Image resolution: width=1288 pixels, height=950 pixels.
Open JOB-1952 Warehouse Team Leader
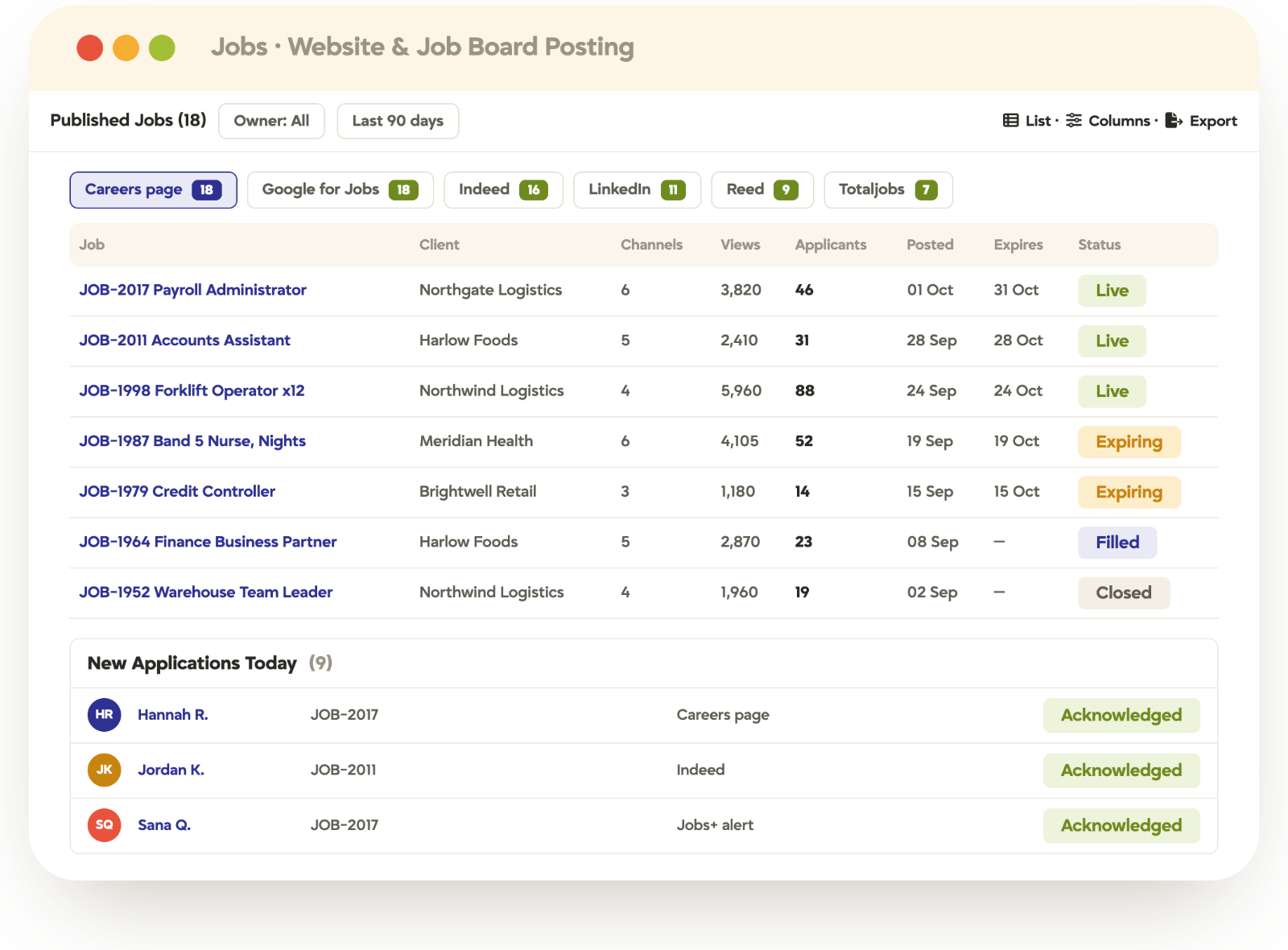205,593
